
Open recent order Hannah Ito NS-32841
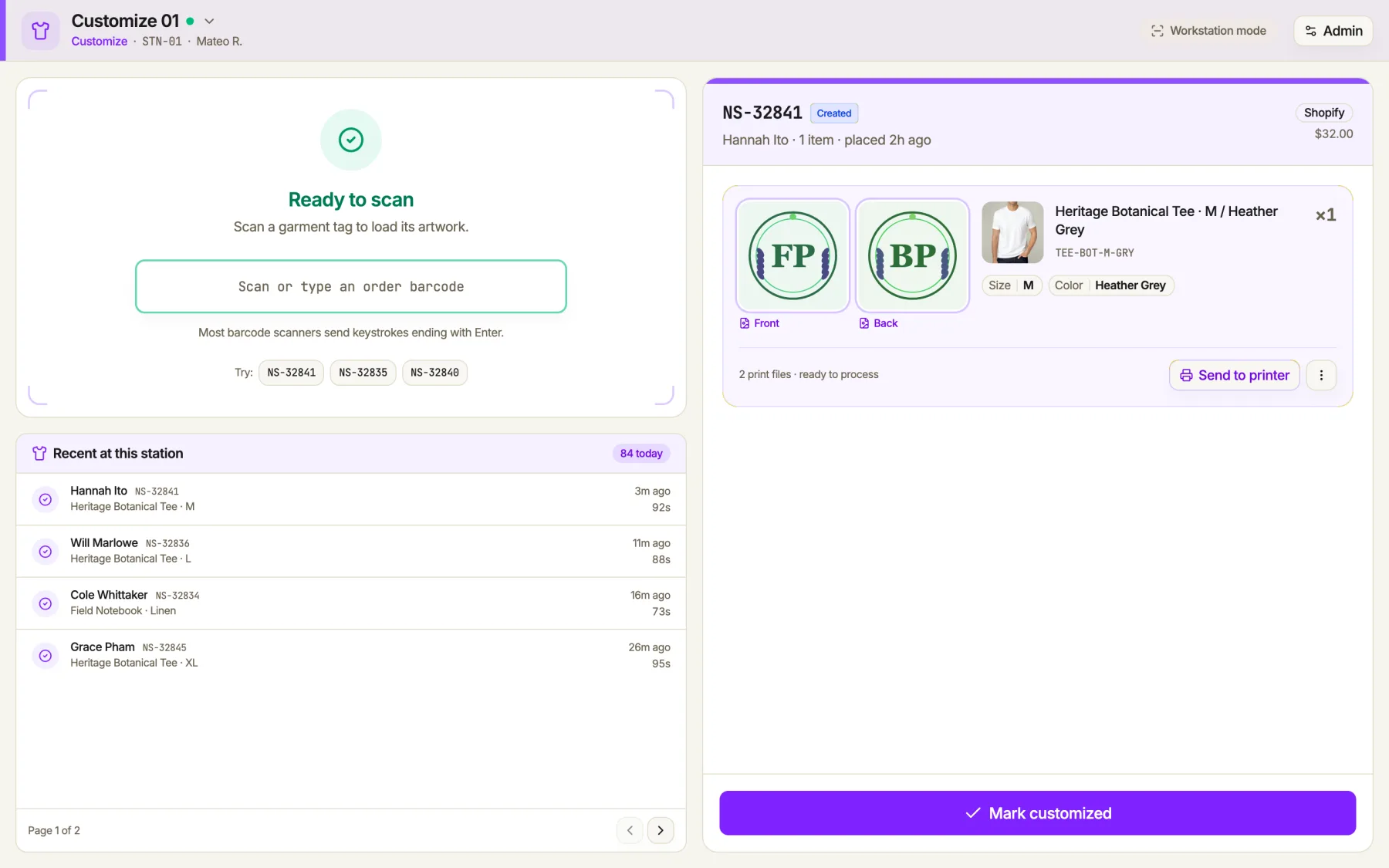(x=351, y=499)
